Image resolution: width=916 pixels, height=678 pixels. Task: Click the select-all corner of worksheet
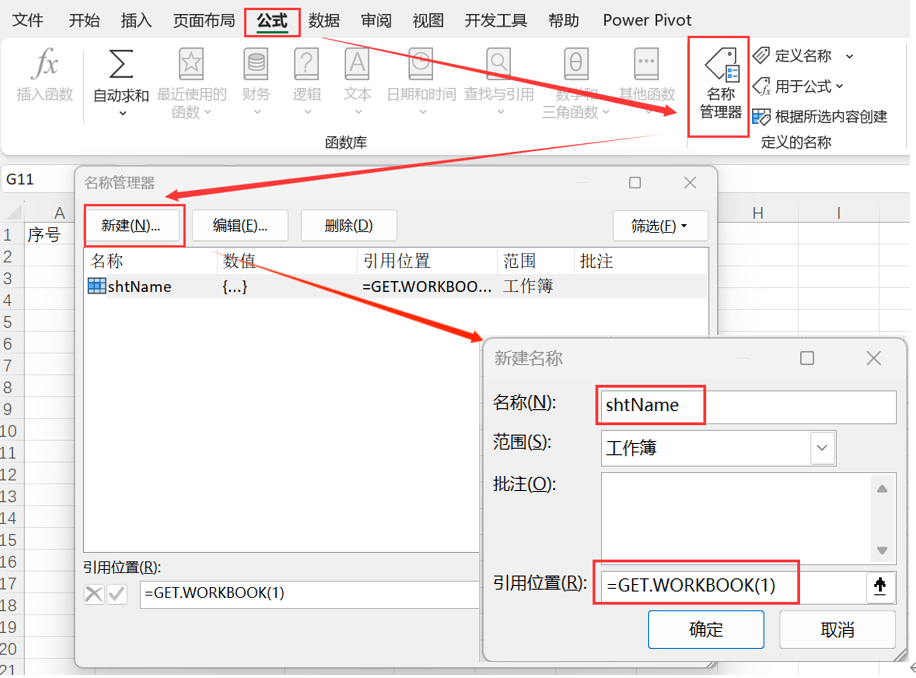12,211
